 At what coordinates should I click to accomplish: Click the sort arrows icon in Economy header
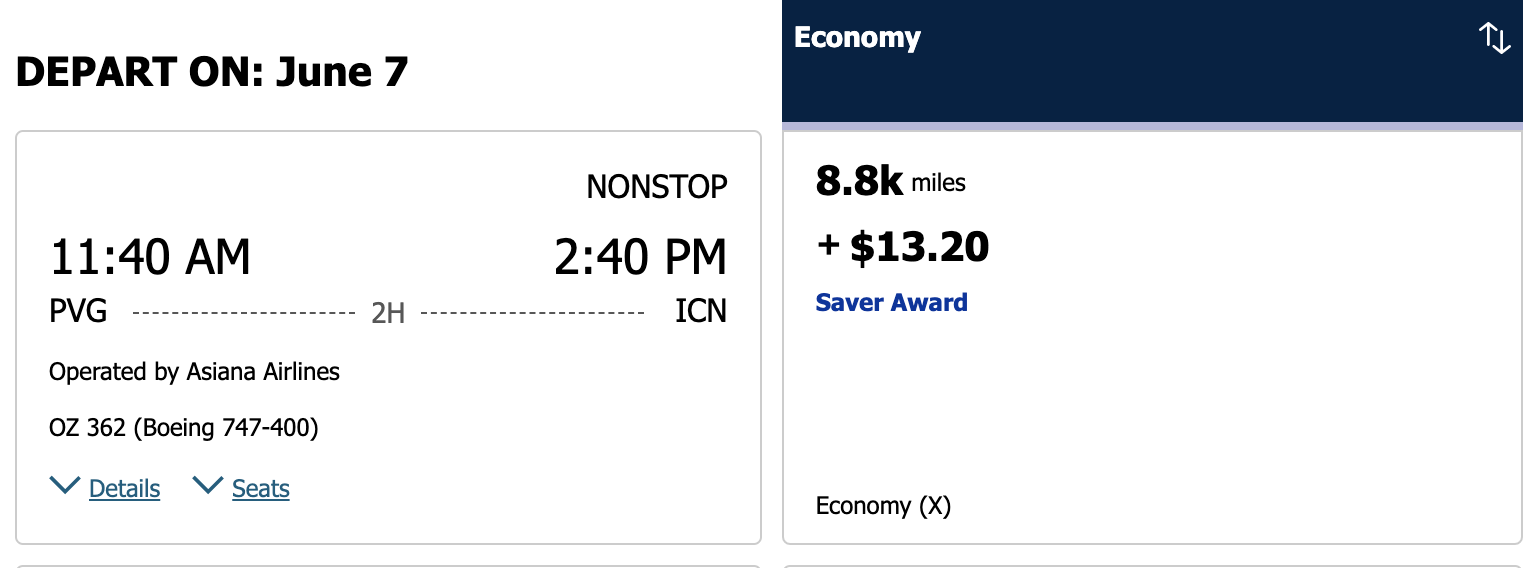(1494, 39)
